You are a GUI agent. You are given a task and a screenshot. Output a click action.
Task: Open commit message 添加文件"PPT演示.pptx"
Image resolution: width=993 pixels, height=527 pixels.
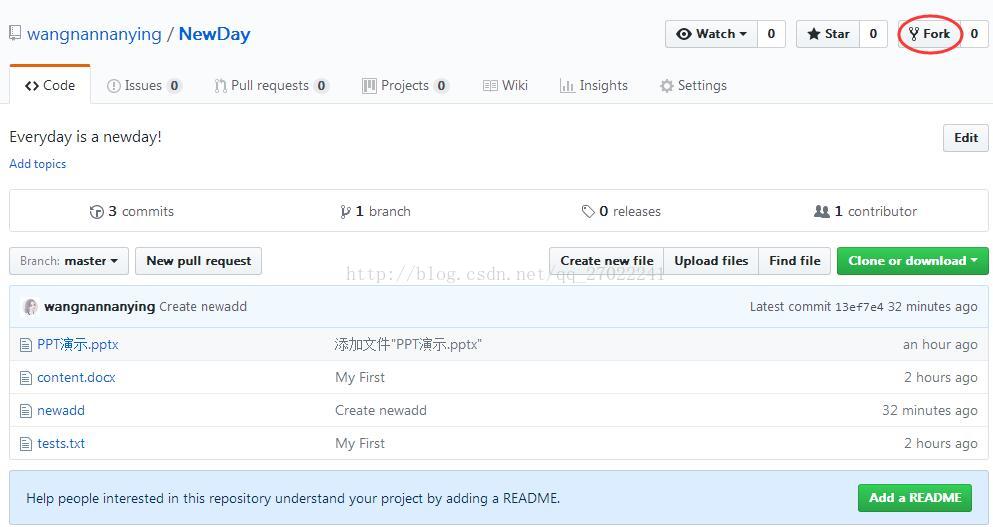(x=408, y=345)
